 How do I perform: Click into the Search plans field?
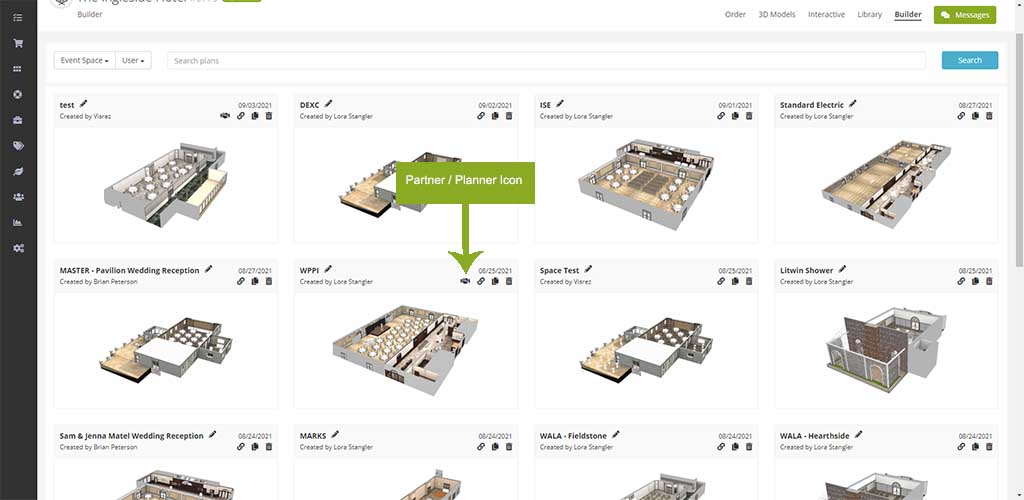(545, 61)
